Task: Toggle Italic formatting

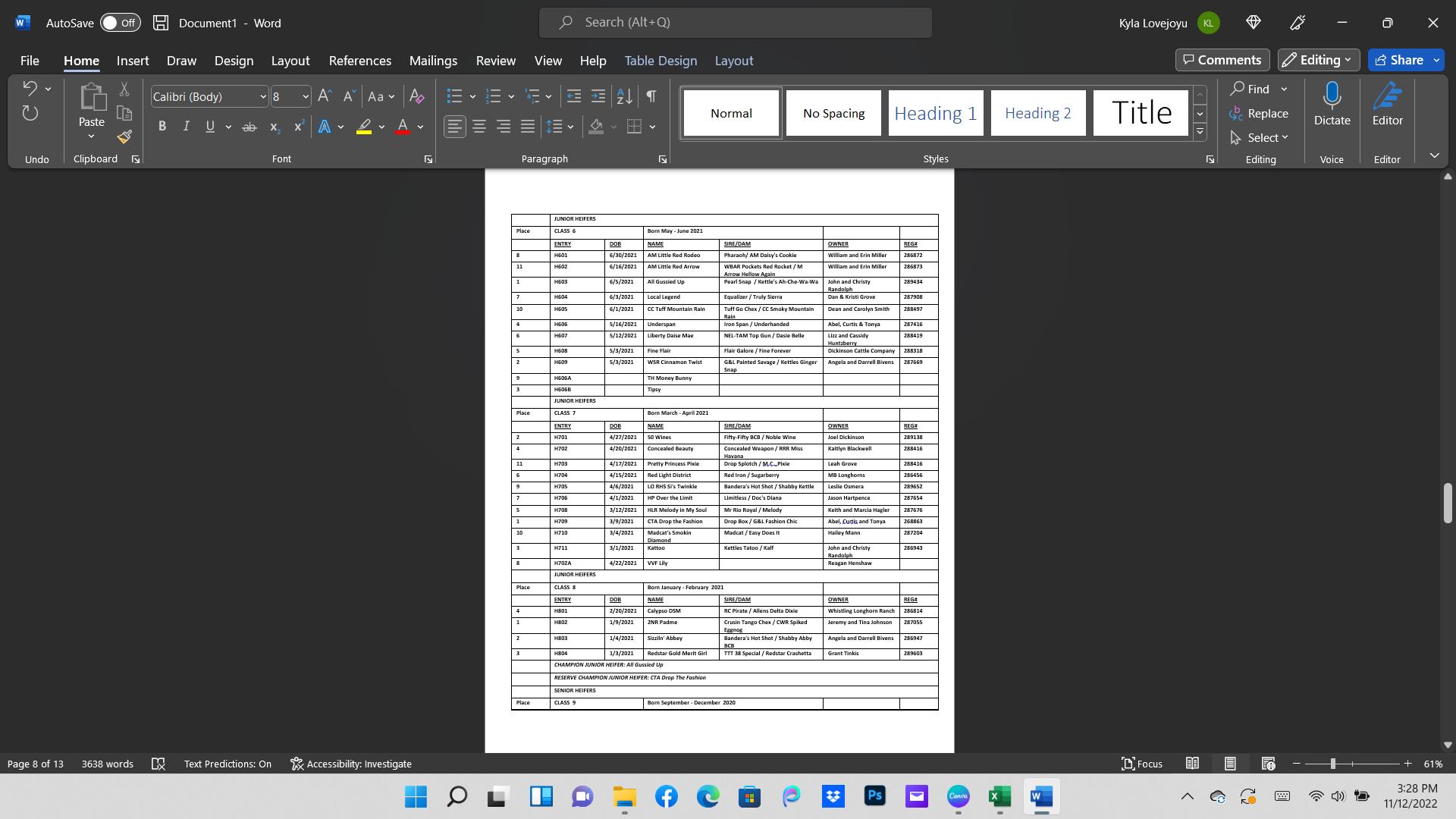Action: pyautogui.click(x=186, y=127)
